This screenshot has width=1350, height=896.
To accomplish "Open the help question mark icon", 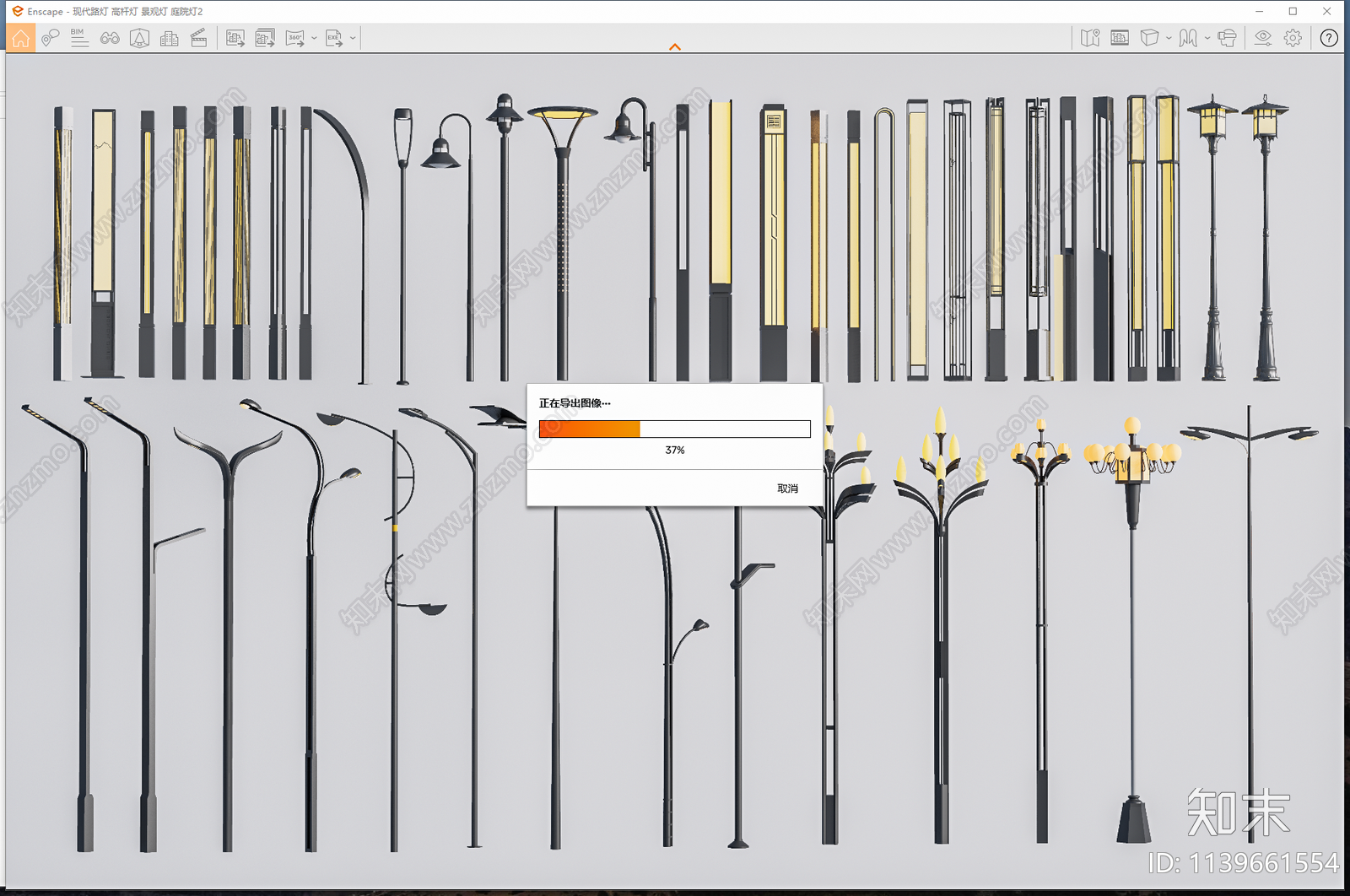I will [1329, 38].
